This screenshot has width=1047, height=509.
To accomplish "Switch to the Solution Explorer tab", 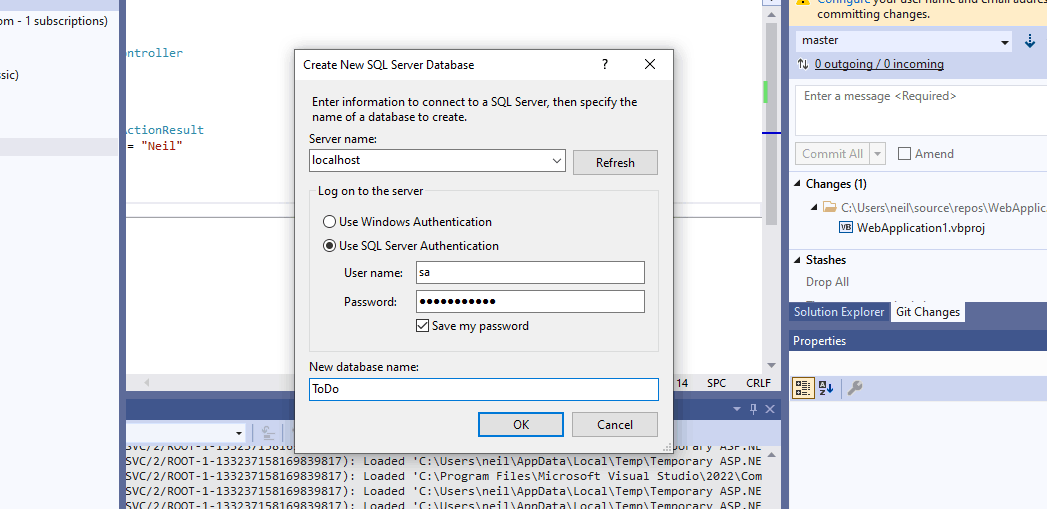I will pos(838,312).
